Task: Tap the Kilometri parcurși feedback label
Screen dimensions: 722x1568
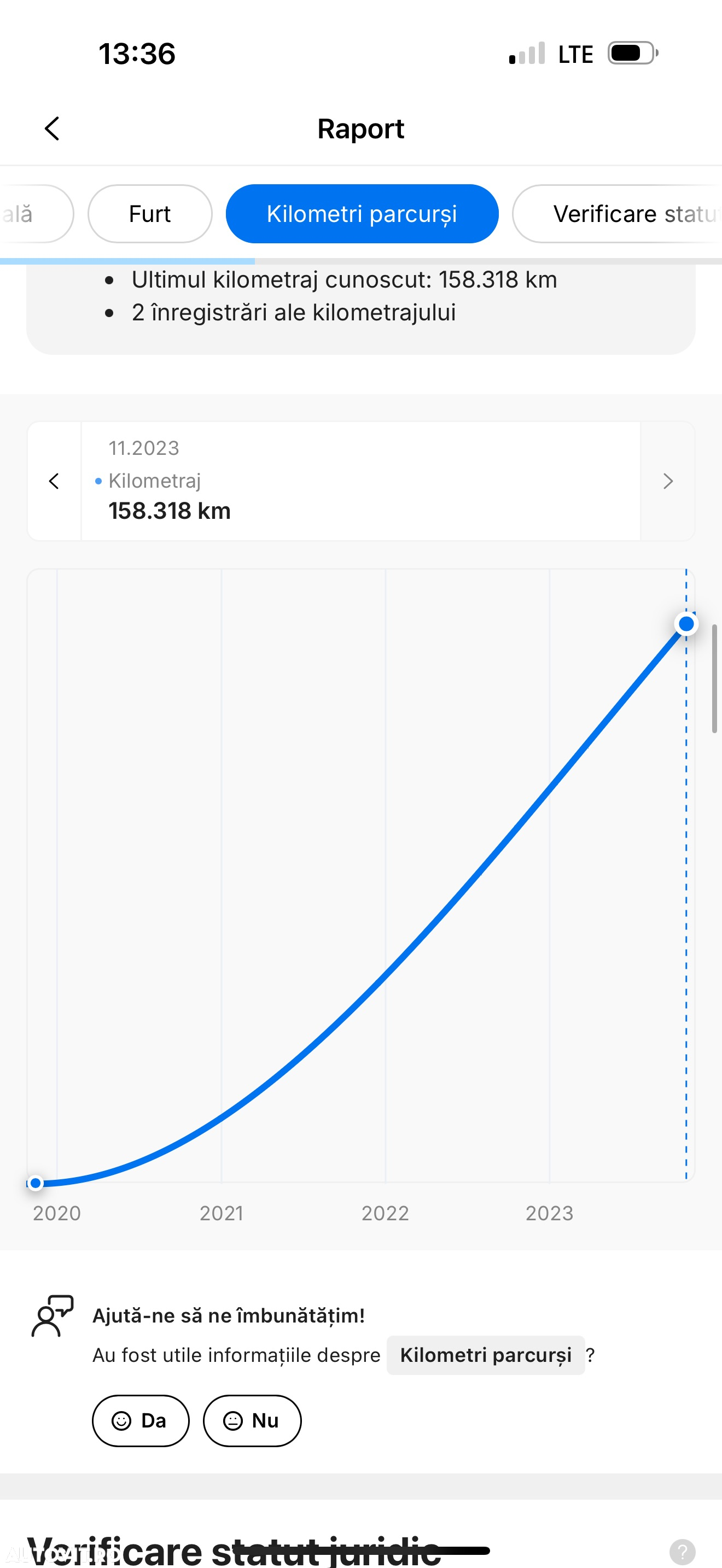Action: coord(486,1355)
